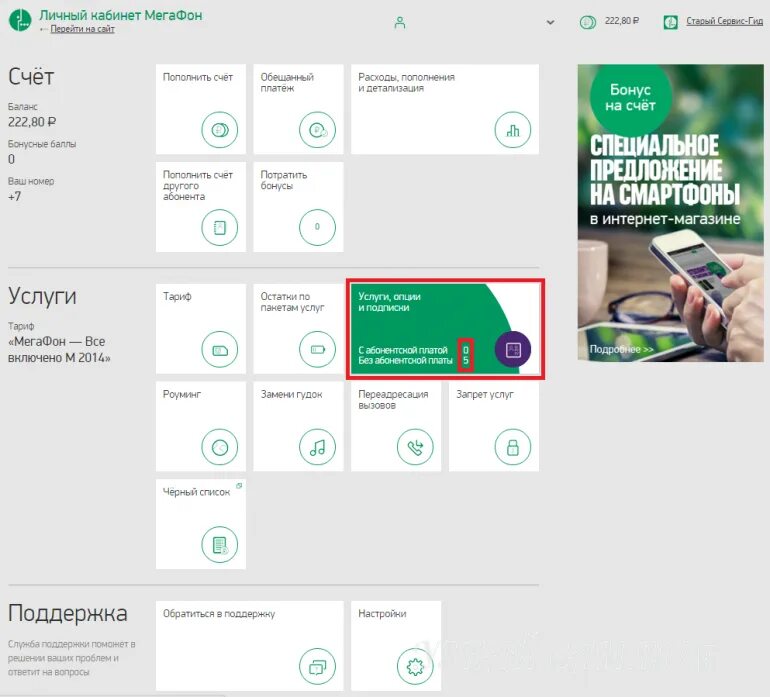Click the Тариф tile label text
The height and width of the screenshot is (697, 770).
[x=177, y=297]
